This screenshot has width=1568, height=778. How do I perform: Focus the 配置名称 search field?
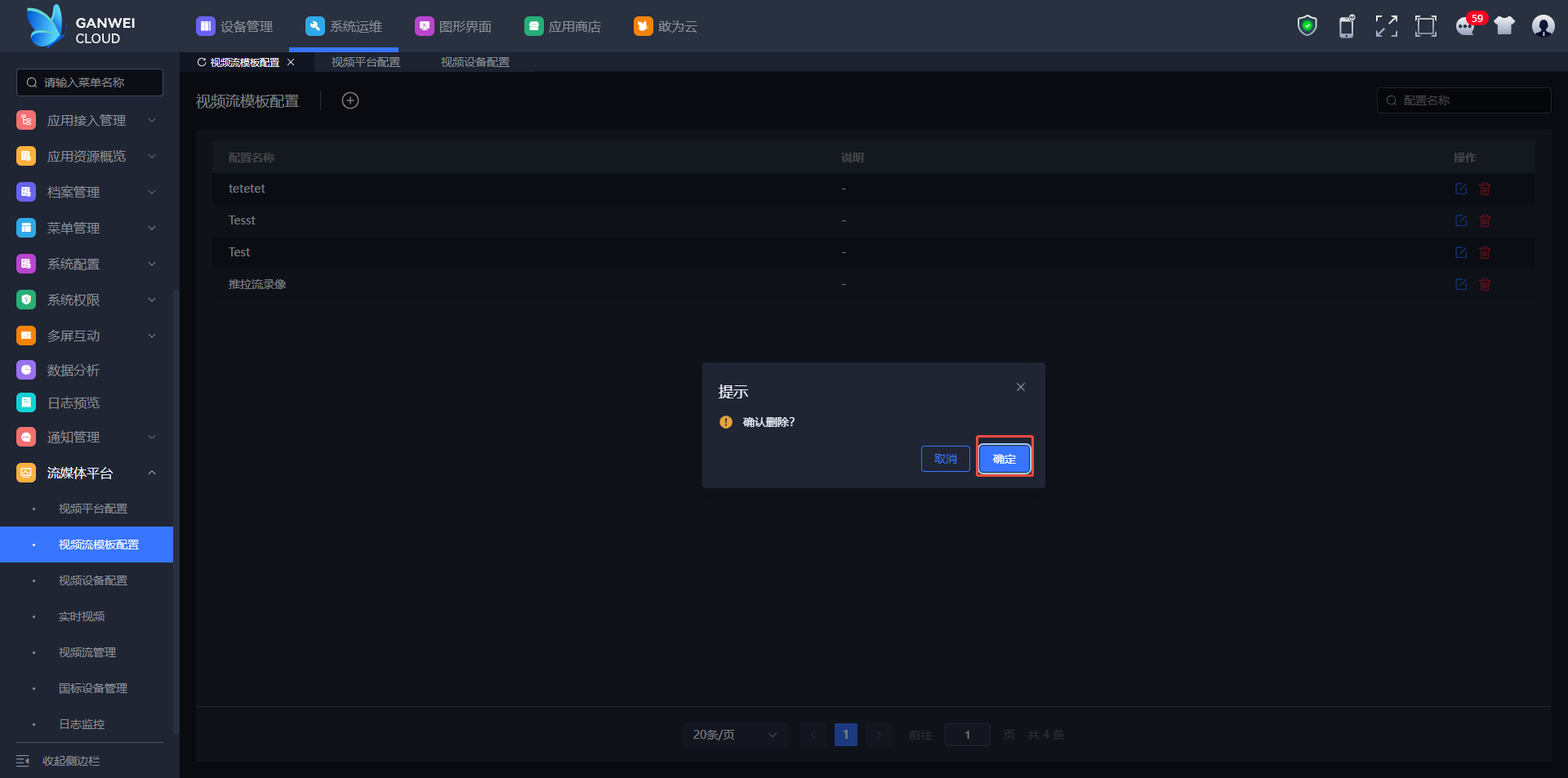coord(1463,100)
